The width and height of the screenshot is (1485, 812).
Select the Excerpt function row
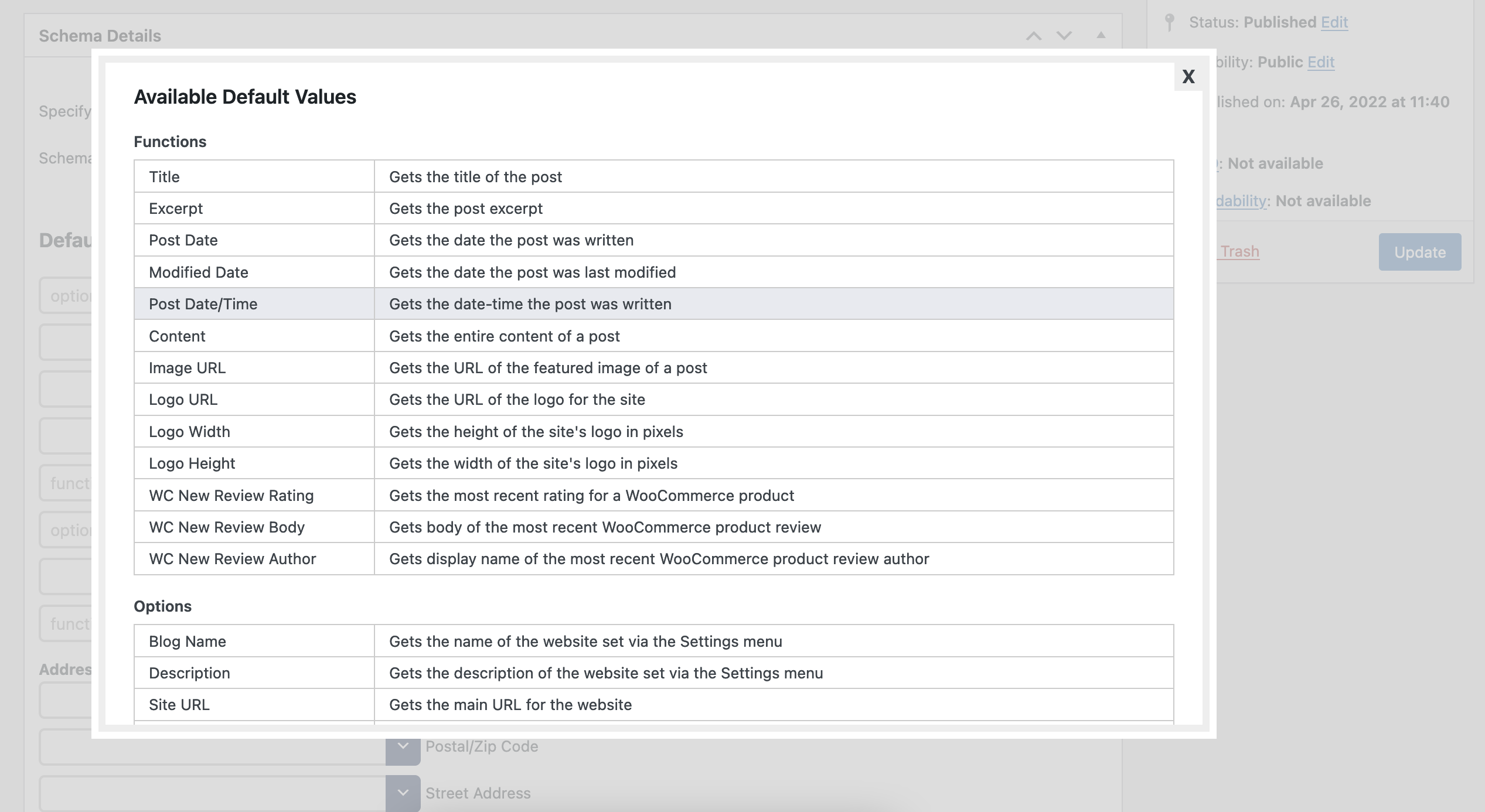654,208
